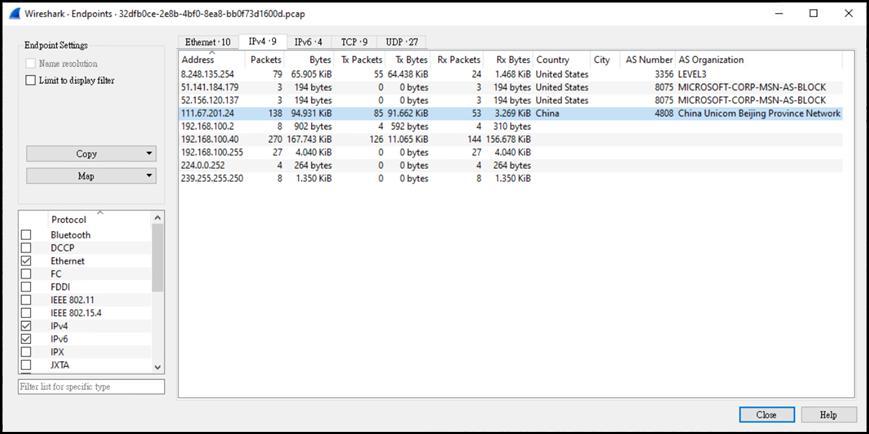This screenshot has height=434, width=869.
Task: Click the Close button
Action: 766,415
